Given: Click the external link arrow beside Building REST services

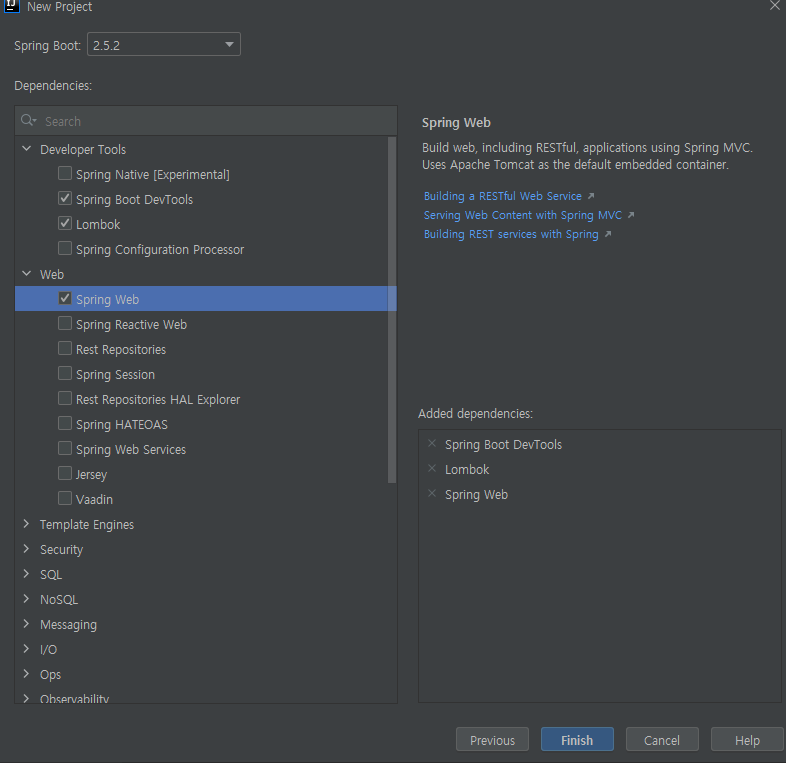Looking at the screenshot, I should point(608,234).
